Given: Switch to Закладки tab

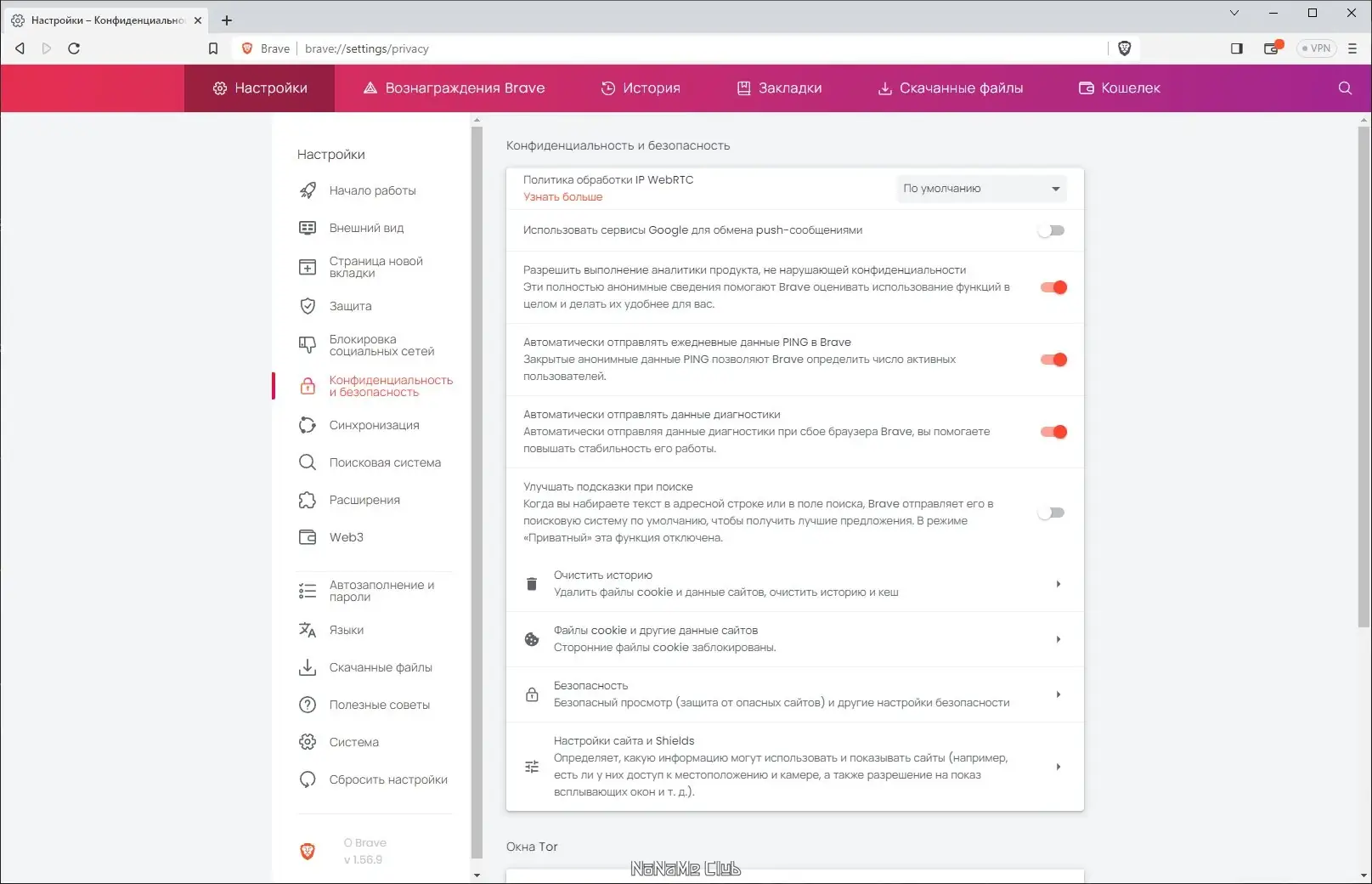Looking at the screenshot, I should pos(779,88).
